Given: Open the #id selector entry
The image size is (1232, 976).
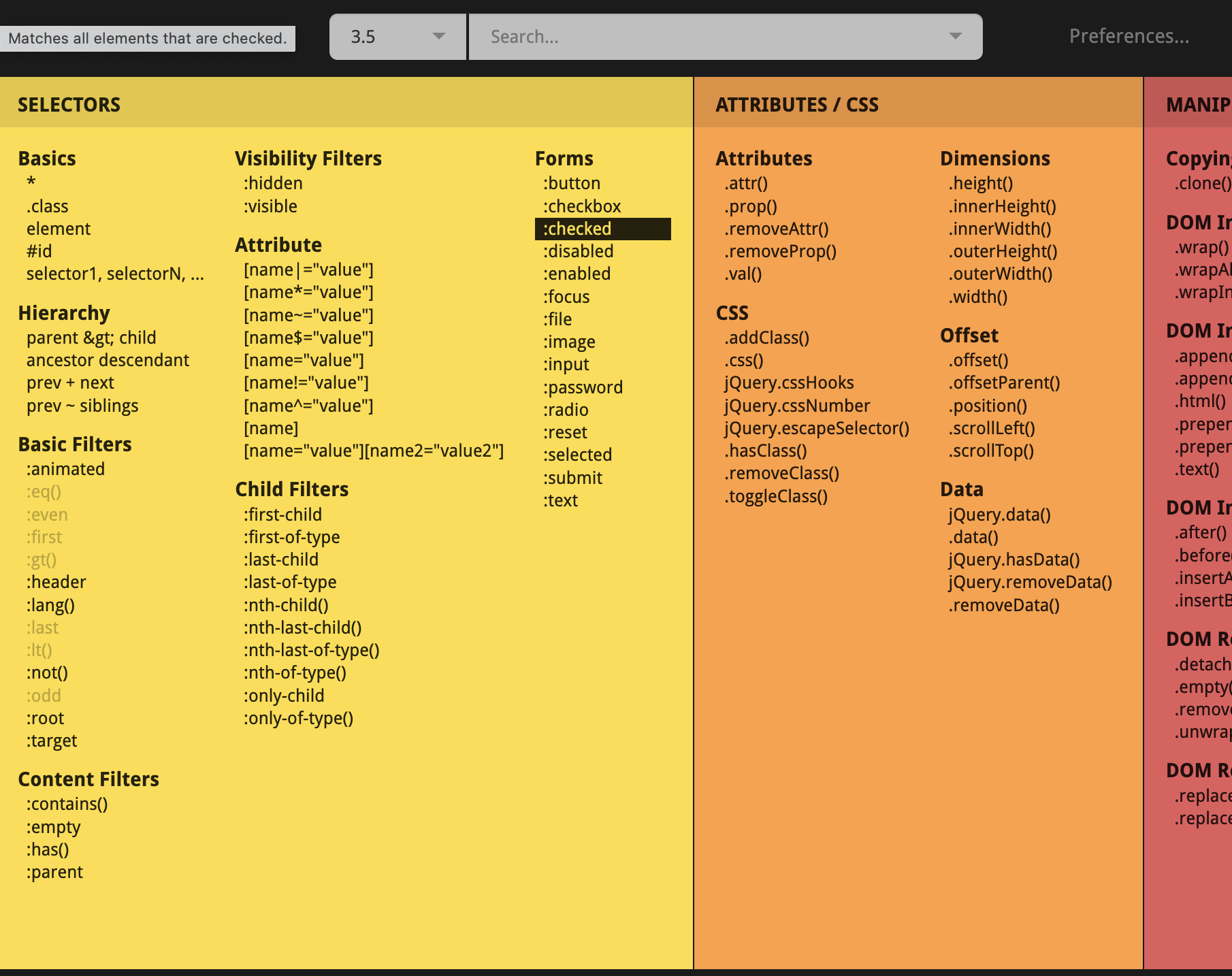Looking at the screenshot, I should pos(39,251).
